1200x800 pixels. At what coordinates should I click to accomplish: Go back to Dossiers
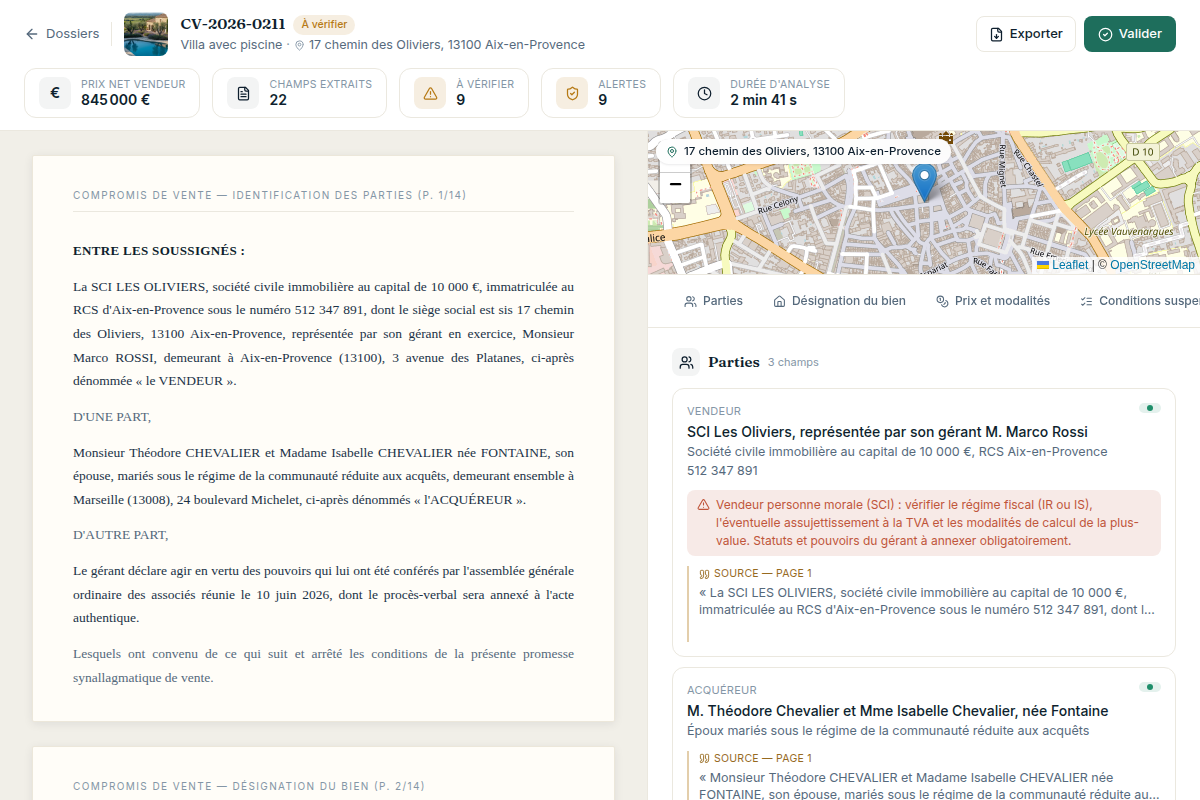[62, 34]
